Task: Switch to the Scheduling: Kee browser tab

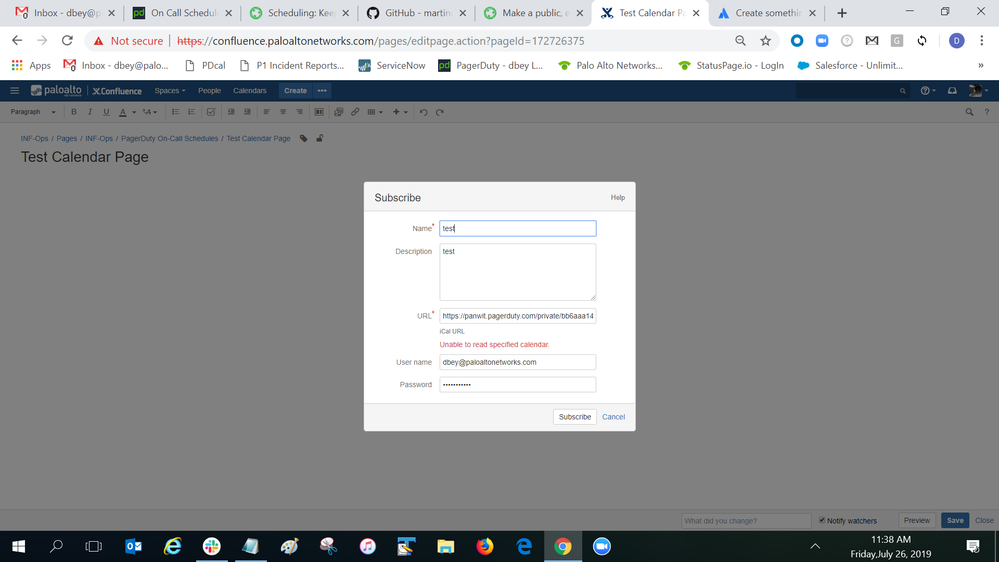Action: [x=299, y=13]
